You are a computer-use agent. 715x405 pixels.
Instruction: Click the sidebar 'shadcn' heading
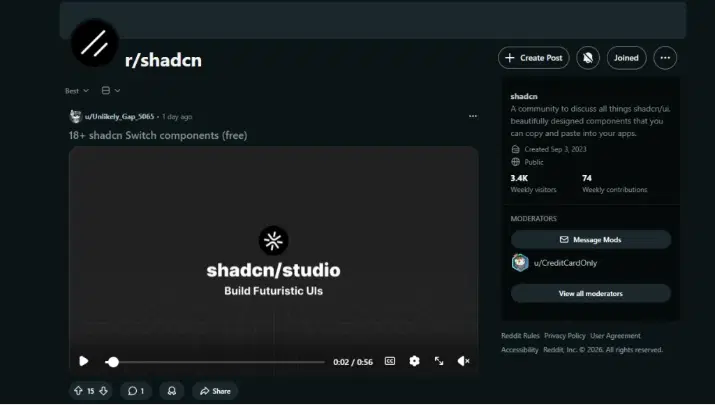[x=523, y=96]
